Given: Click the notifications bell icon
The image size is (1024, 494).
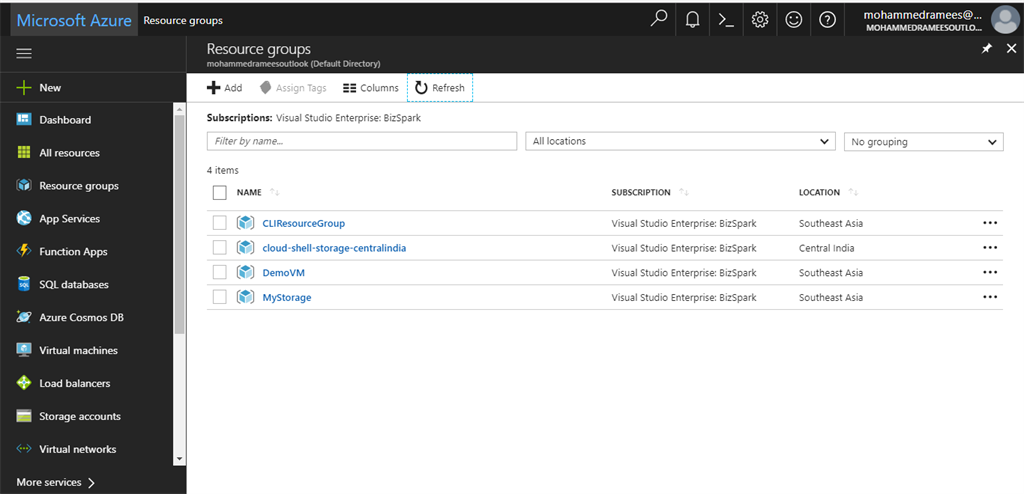Looking at the screenshot, I should tap(692, 20).
